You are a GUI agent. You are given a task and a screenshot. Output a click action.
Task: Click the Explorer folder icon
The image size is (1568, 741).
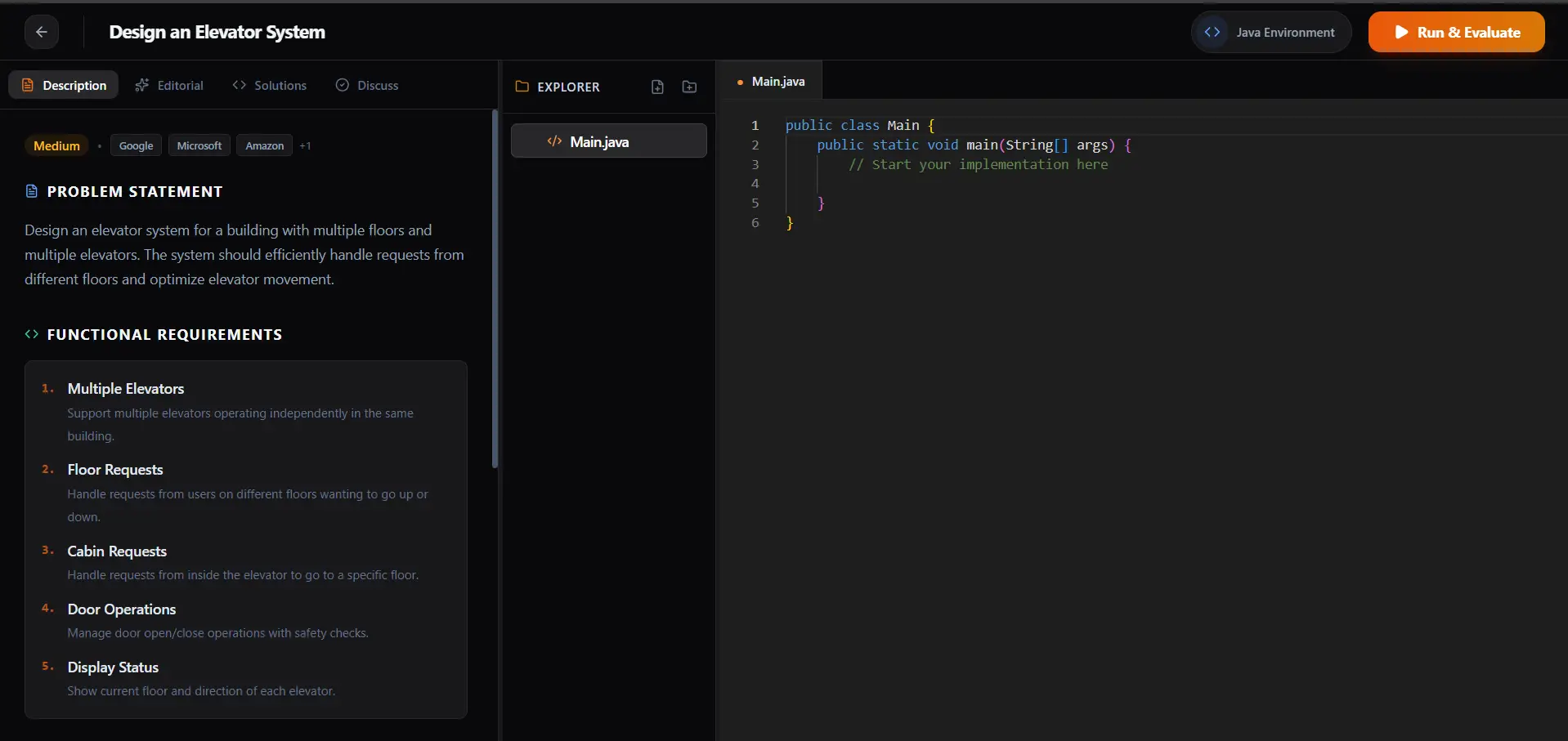tap(522, 87)
